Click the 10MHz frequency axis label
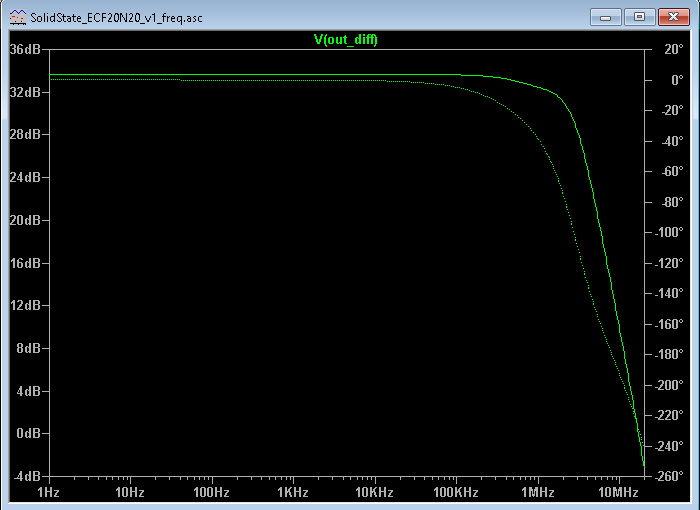Viewport: 700px width, 510px height. 617,492
